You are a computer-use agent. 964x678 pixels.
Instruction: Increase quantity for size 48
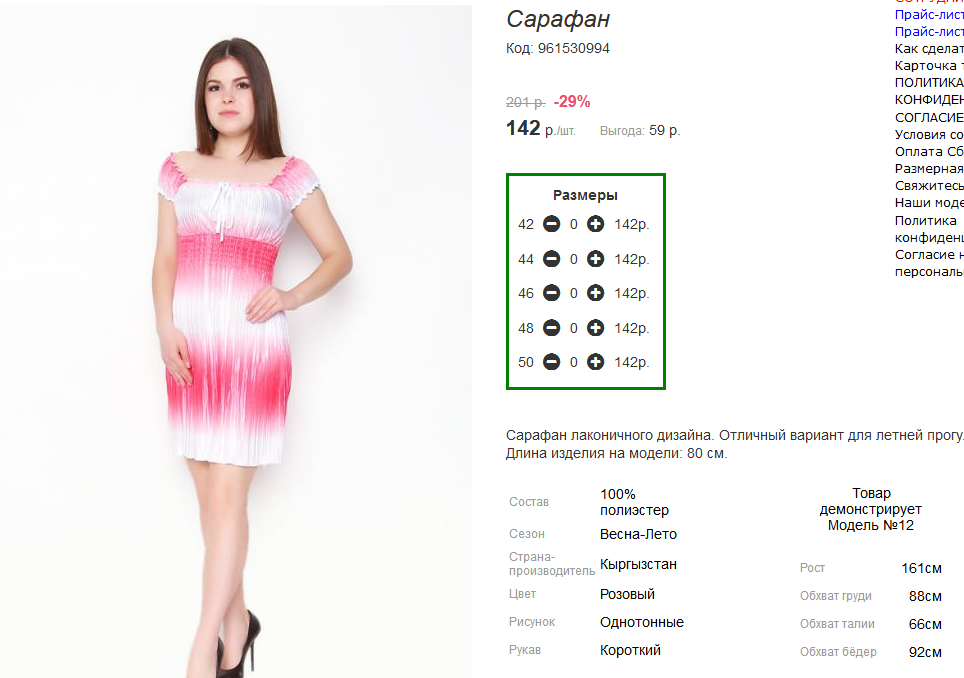(595, 328)
